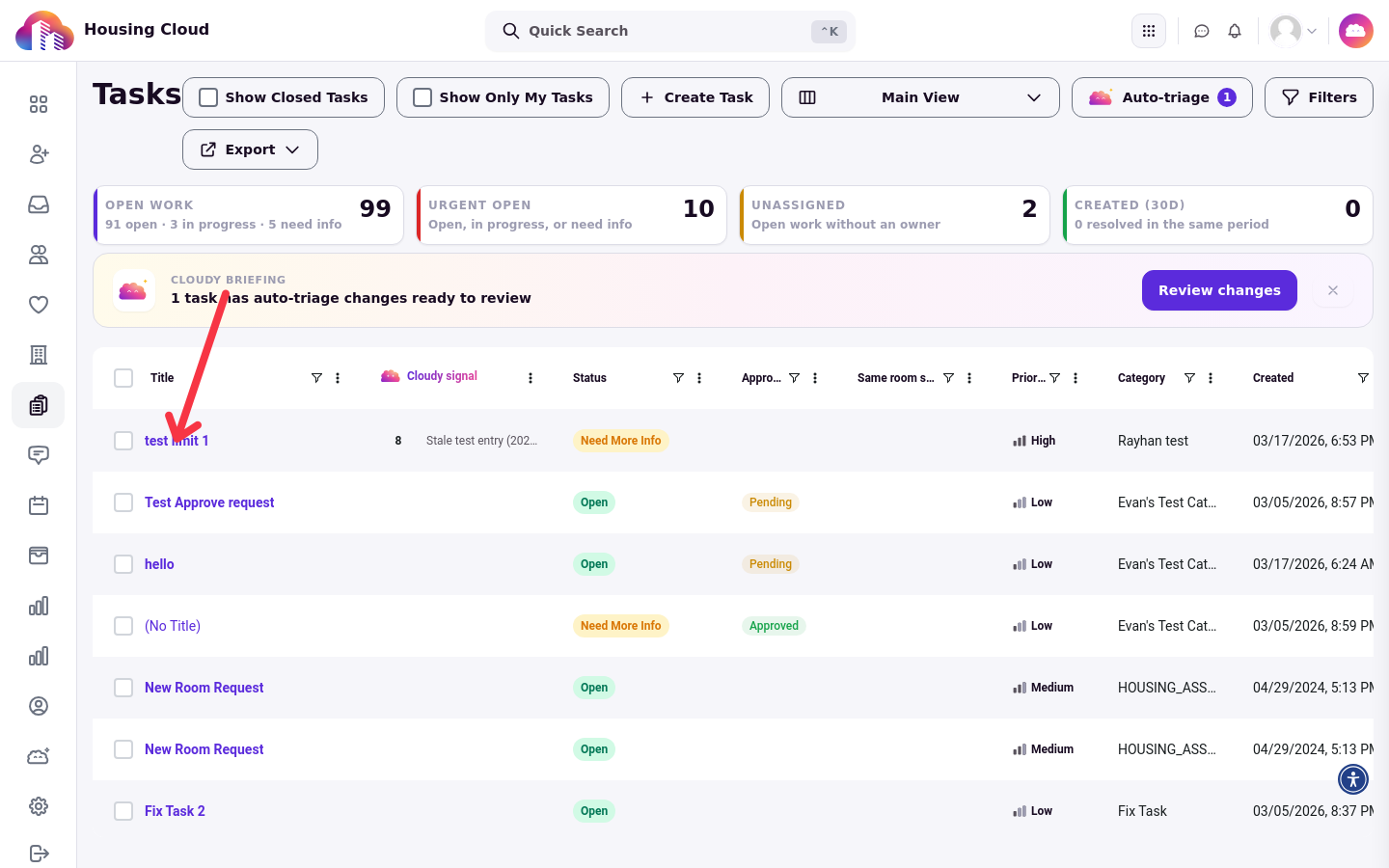Screen dimensions: 1389x868
Task: Open the Cloudy assistant icon in top bar
Action: (1356, 31)
